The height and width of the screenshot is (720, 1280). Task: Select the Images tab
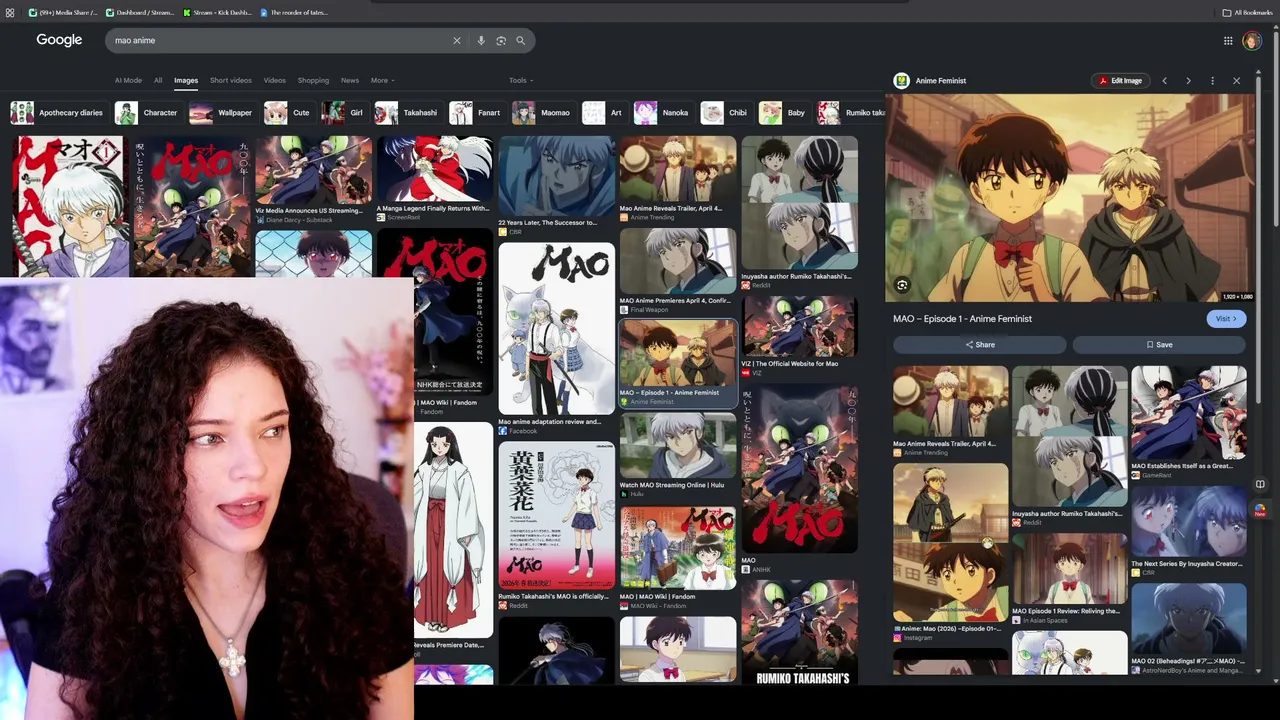point(186,81)
